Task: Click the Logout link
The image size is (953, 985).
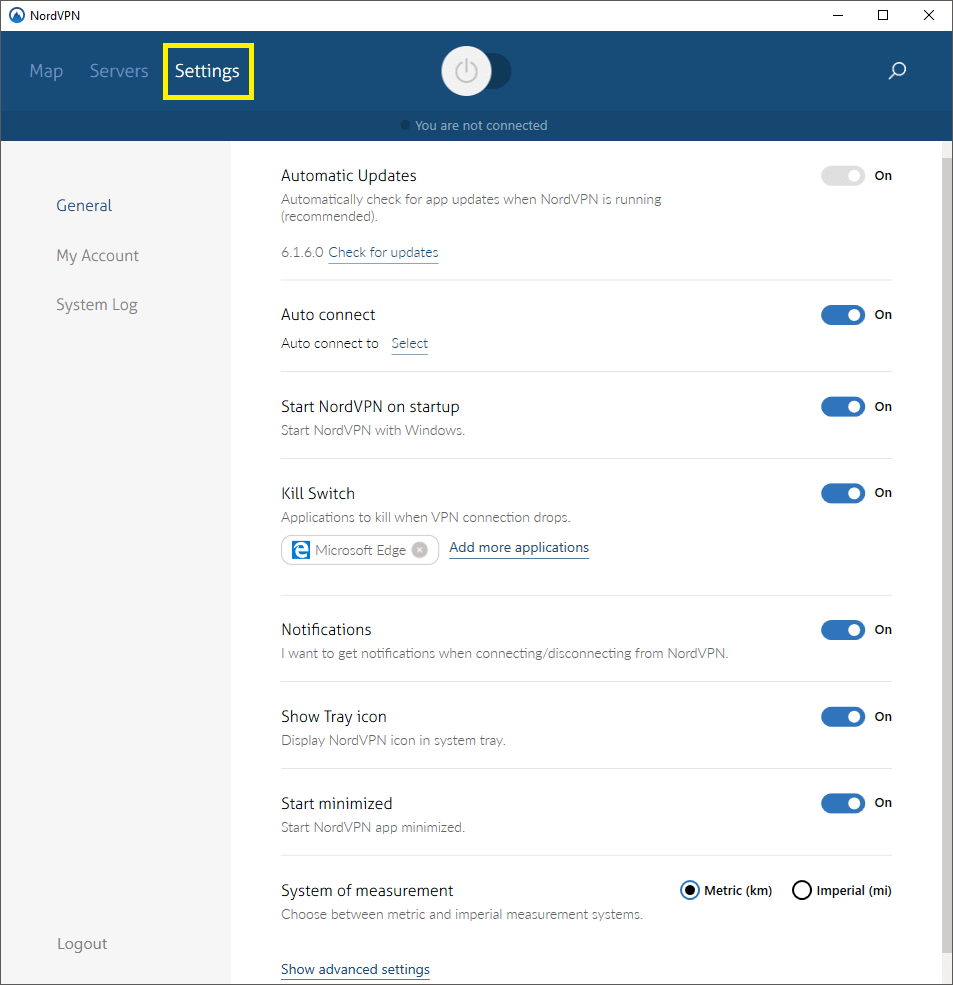Action: (x=82, y=944)
